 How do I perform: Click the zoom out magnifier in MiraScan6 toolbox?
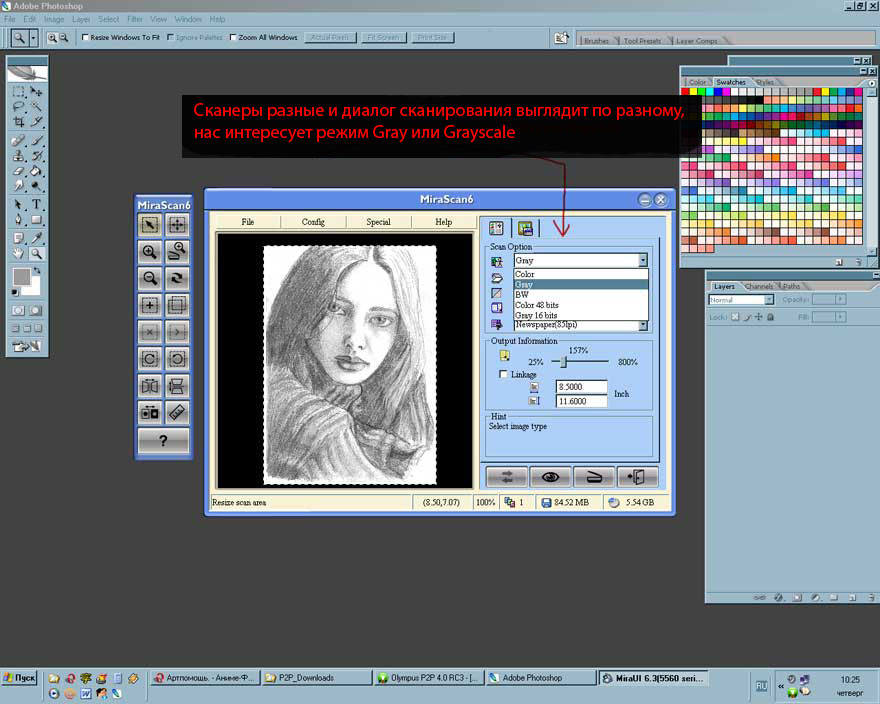(150, 278)
